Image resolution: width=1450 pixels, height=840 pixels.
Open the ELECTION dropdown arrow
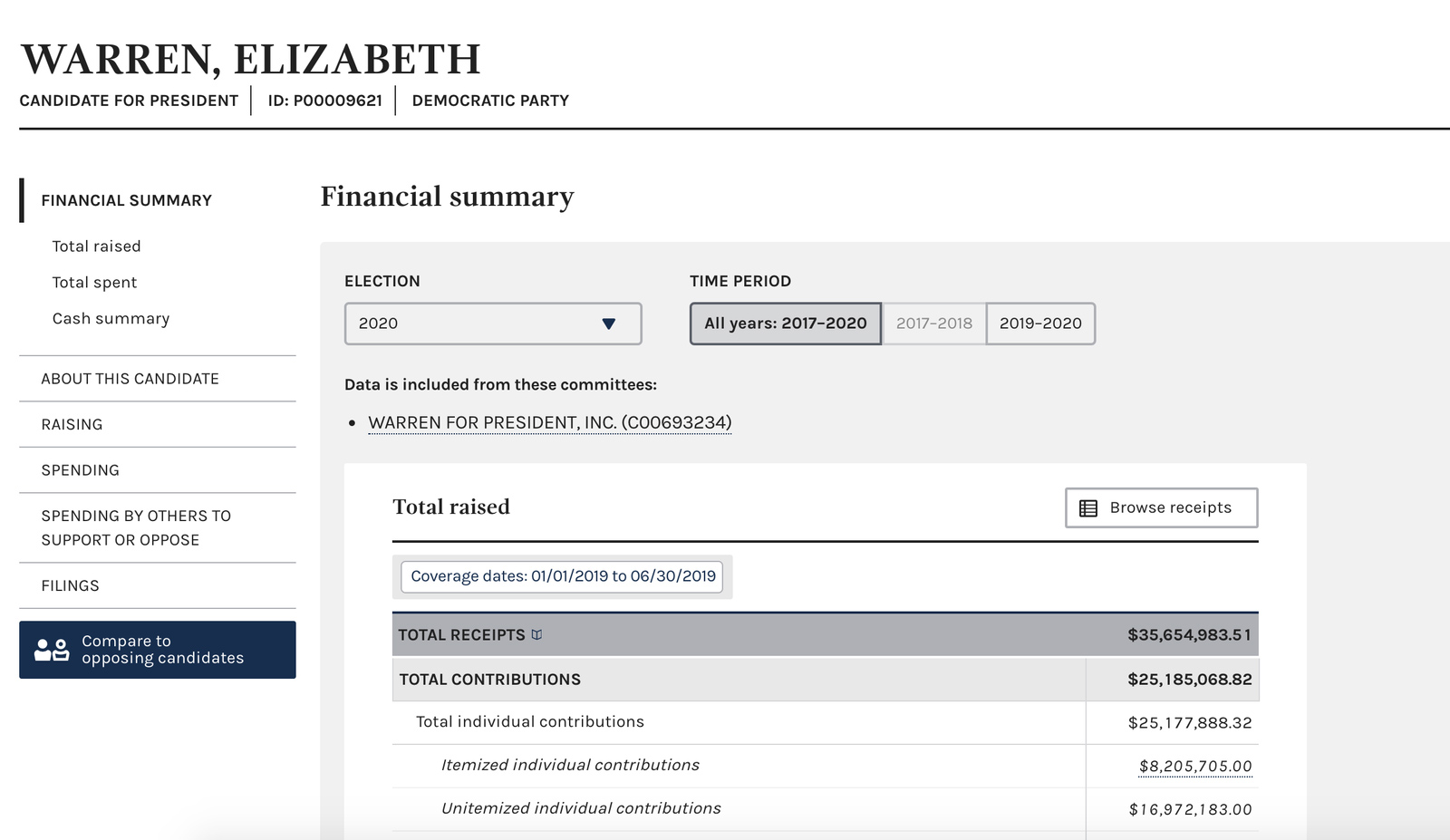[611, 323]
